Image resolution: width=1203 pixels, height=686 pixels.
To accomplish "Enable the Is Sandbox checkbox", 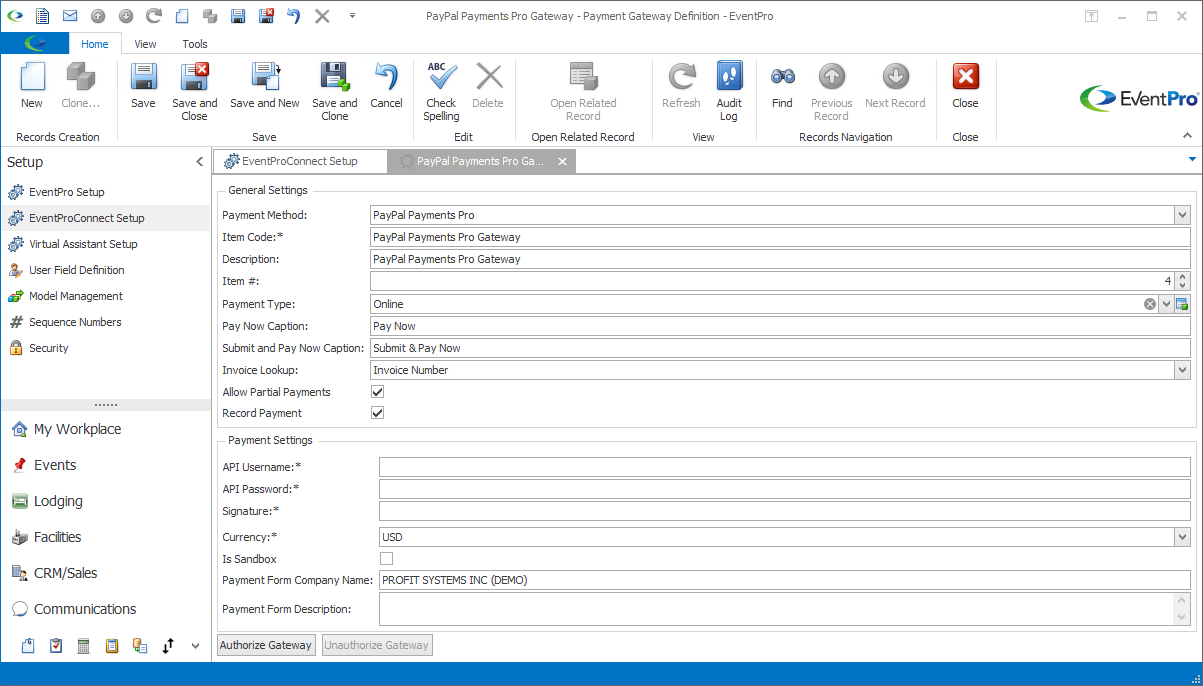I will click(x=386, y=559).
